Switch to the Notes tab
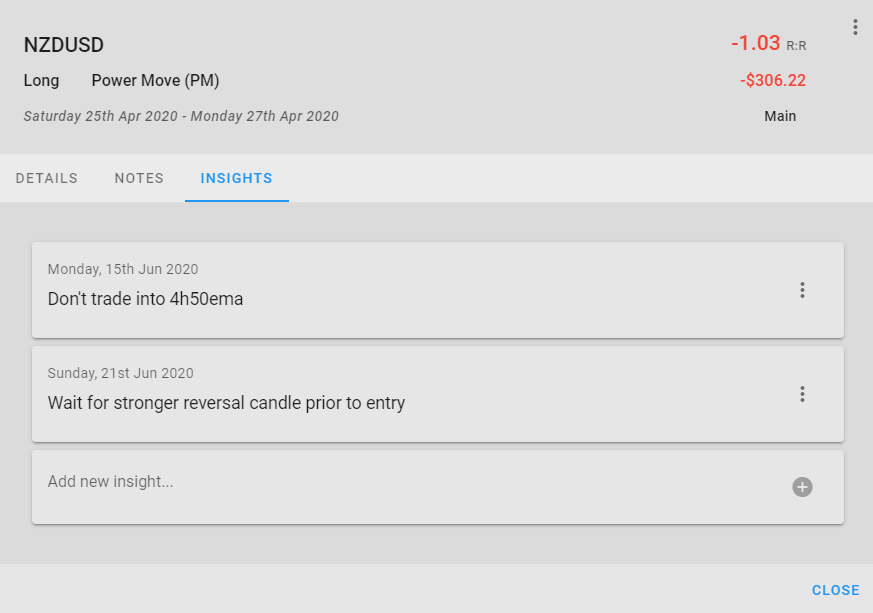The height and width of the screenshot is (613, 873). point(139,178)
